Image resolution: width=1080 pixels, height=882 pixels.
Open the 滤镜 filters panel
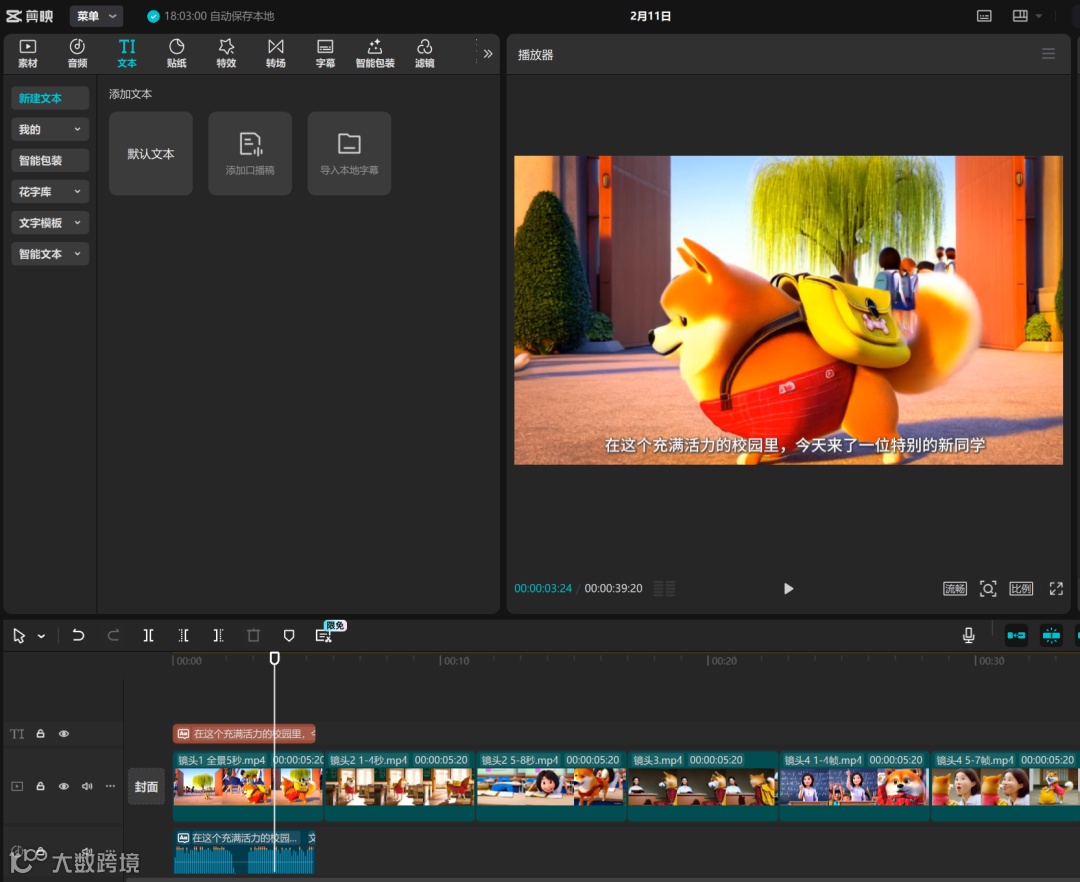click(425, 53)
